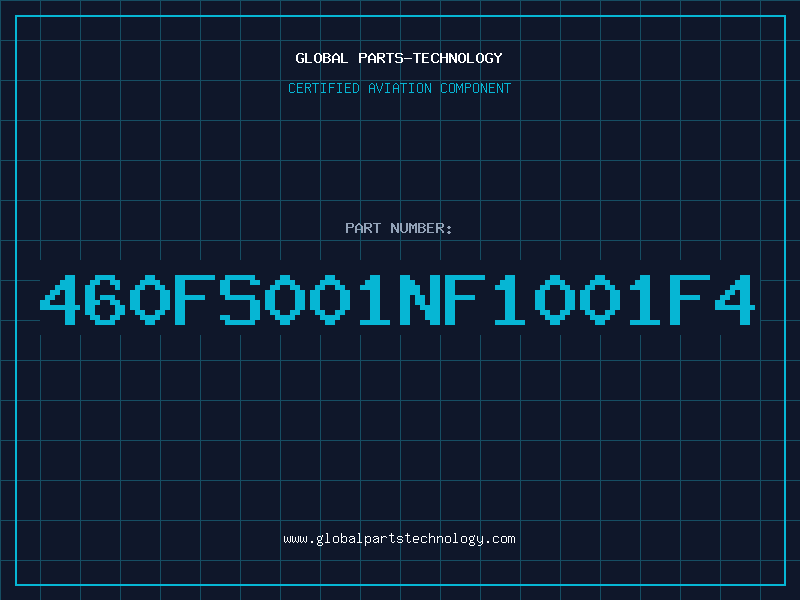Click the GLOBAL PARTS-TECHNOLOGY heading
800x600 pixels.
click(399, 58)
